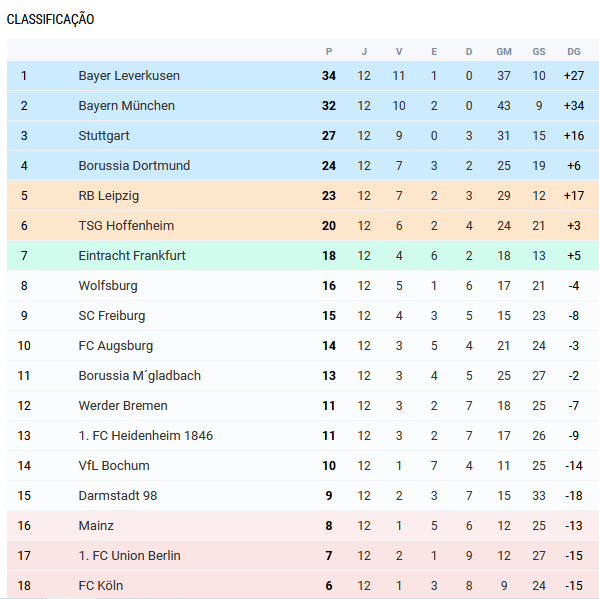The width and height of the screenshot is (599, 599).
Task: Open the Bayer Leverkusen team link
Action: (129, 76)
